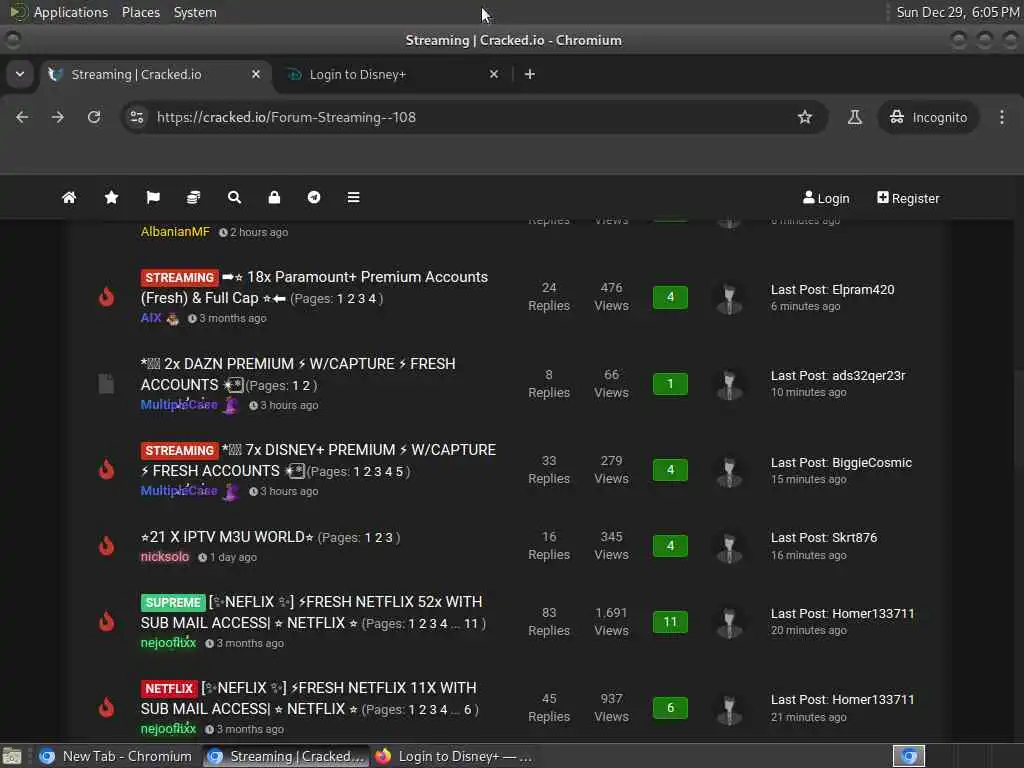Click the SUPREME tag on Netflix 52x thread
Screen dimensions: 1024x768
pos(172,602)
